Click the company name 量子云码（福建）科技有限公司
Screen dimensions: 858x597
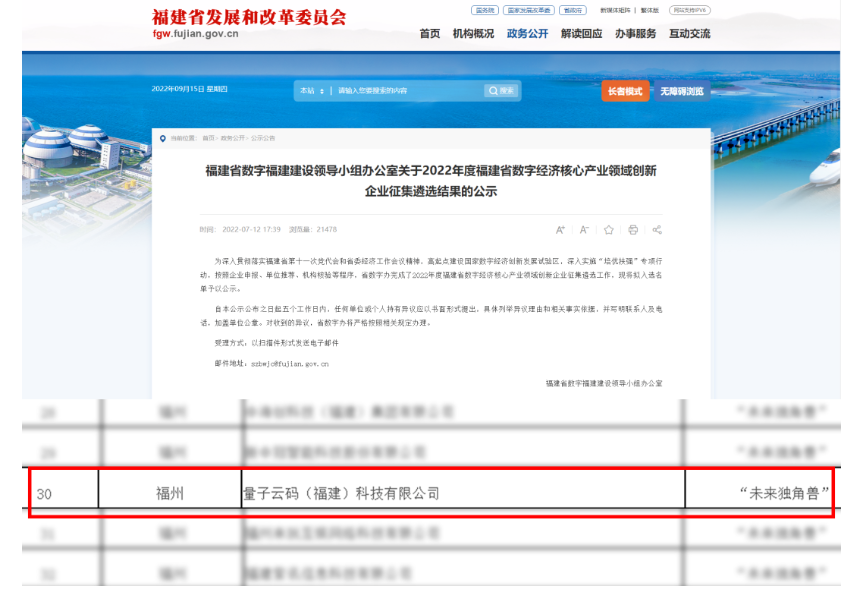coord(341,494)
